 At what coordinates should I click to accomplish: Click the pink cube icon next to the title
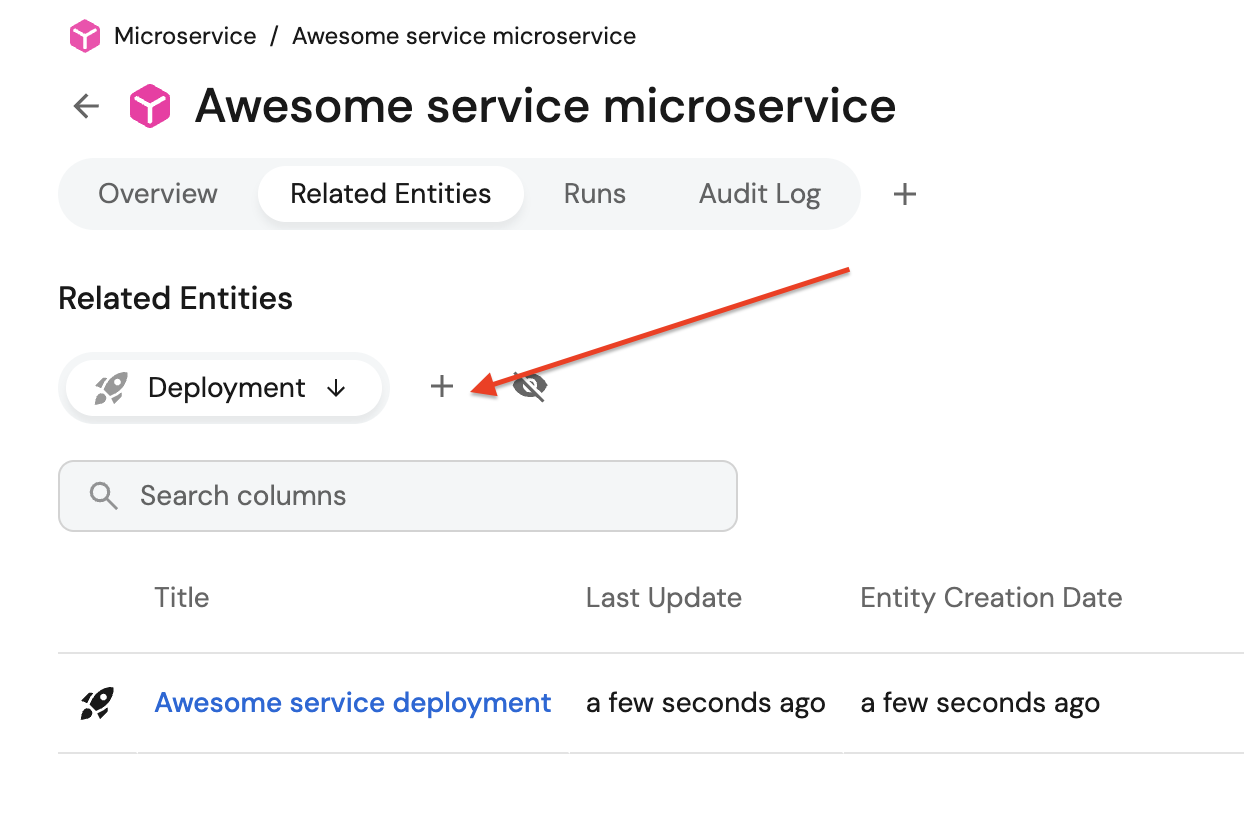tap(150, 106)
